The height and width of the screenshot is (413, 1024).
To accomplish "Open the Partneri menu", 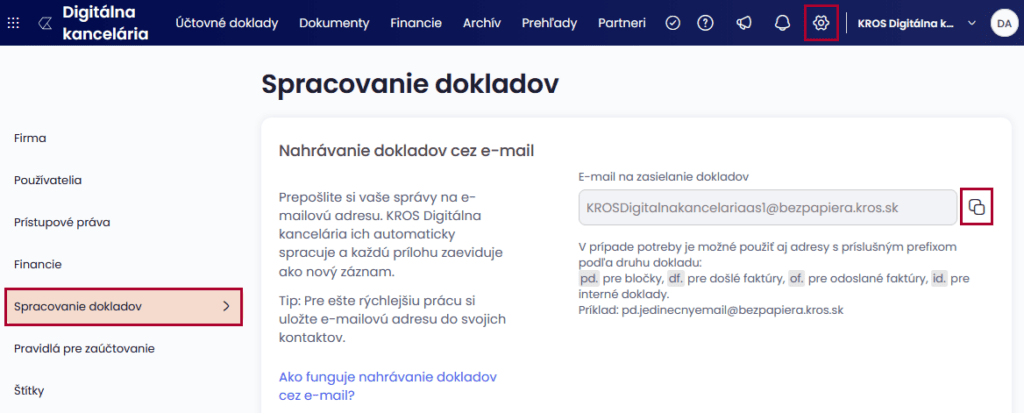I will [x=621, y=23].
